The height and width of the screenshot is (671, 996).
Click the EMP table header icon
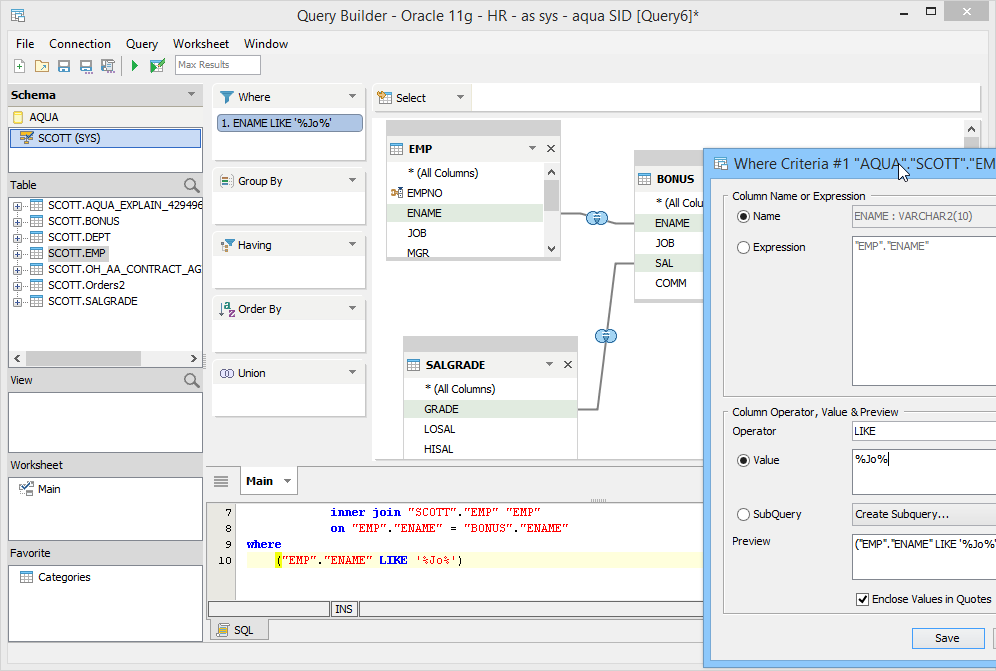click(396, 149)
